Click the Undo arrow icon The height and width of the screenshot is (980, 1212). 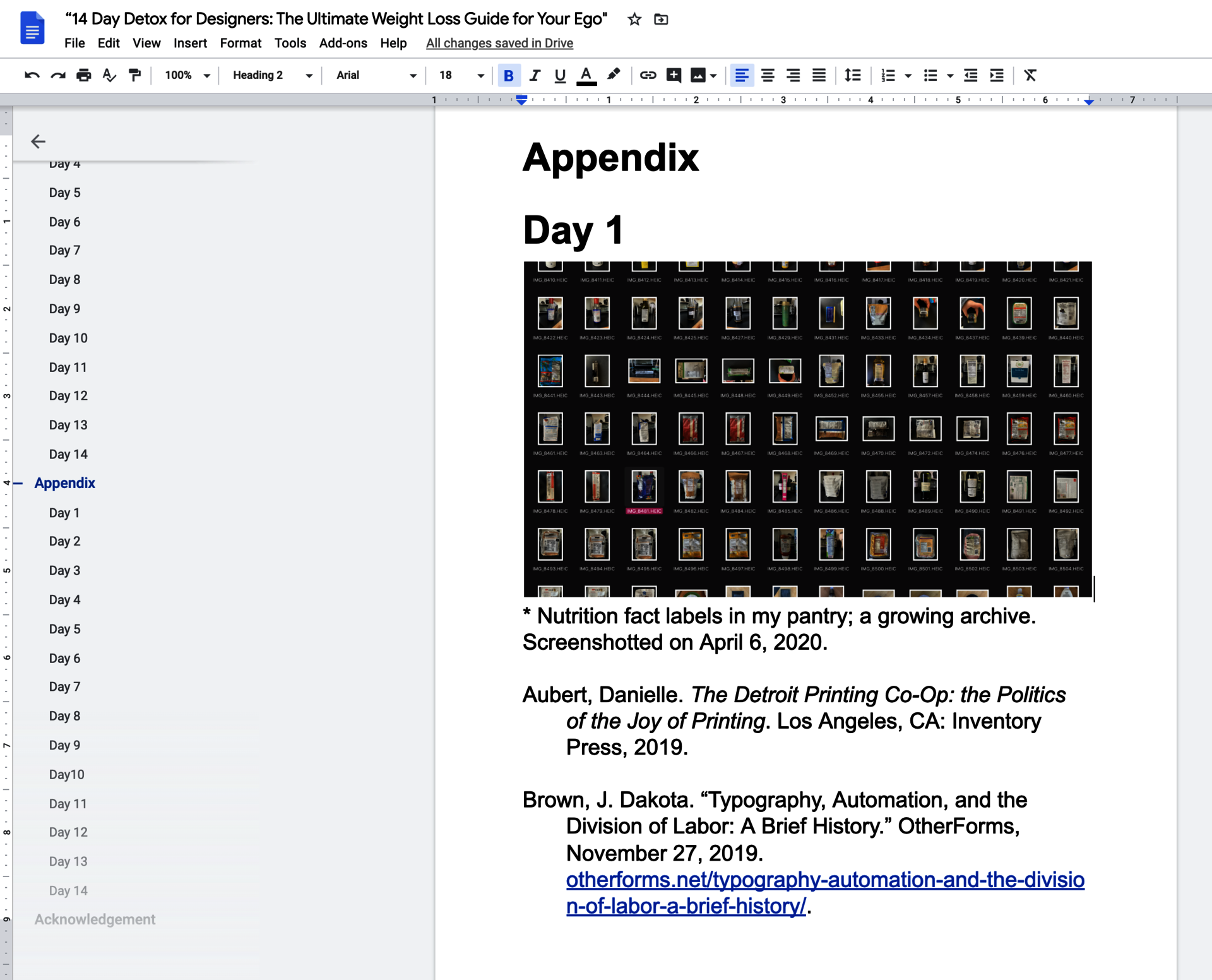(x=32, y=76)
